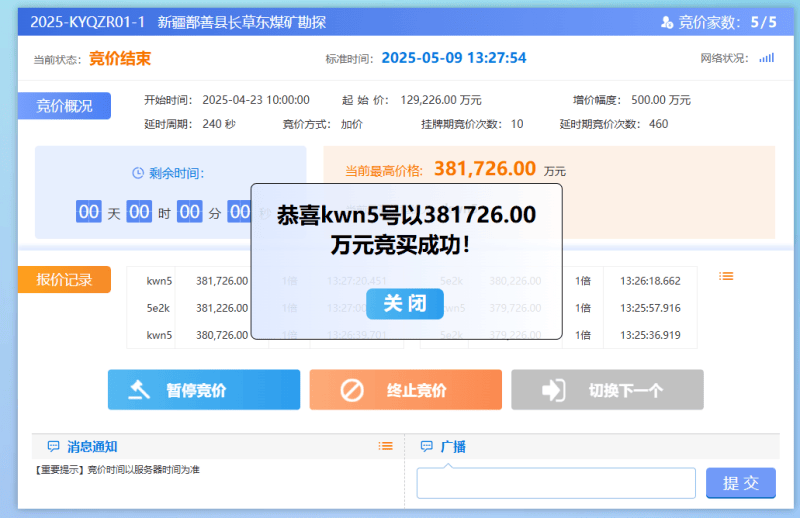Click the arrow icon on the 切换下一个 button
Viewport: 800px width, 518px height.
point(554,390)
